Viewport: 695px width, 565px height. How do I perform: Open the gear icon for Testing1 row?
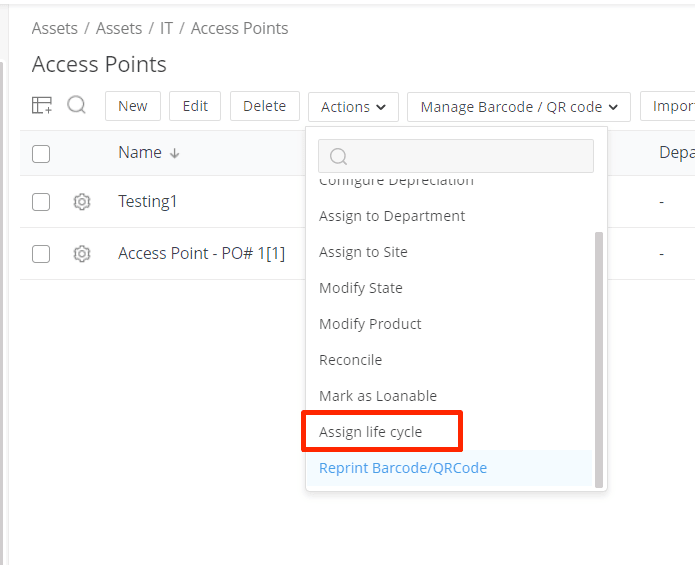(82, 202)
